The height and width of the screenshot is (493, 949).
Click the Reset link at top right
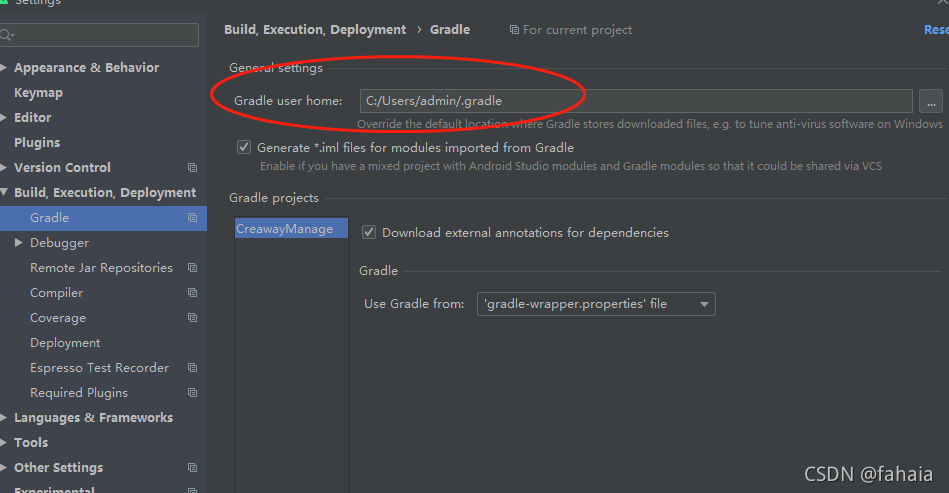pyautogui.click(x=936, y=30)
